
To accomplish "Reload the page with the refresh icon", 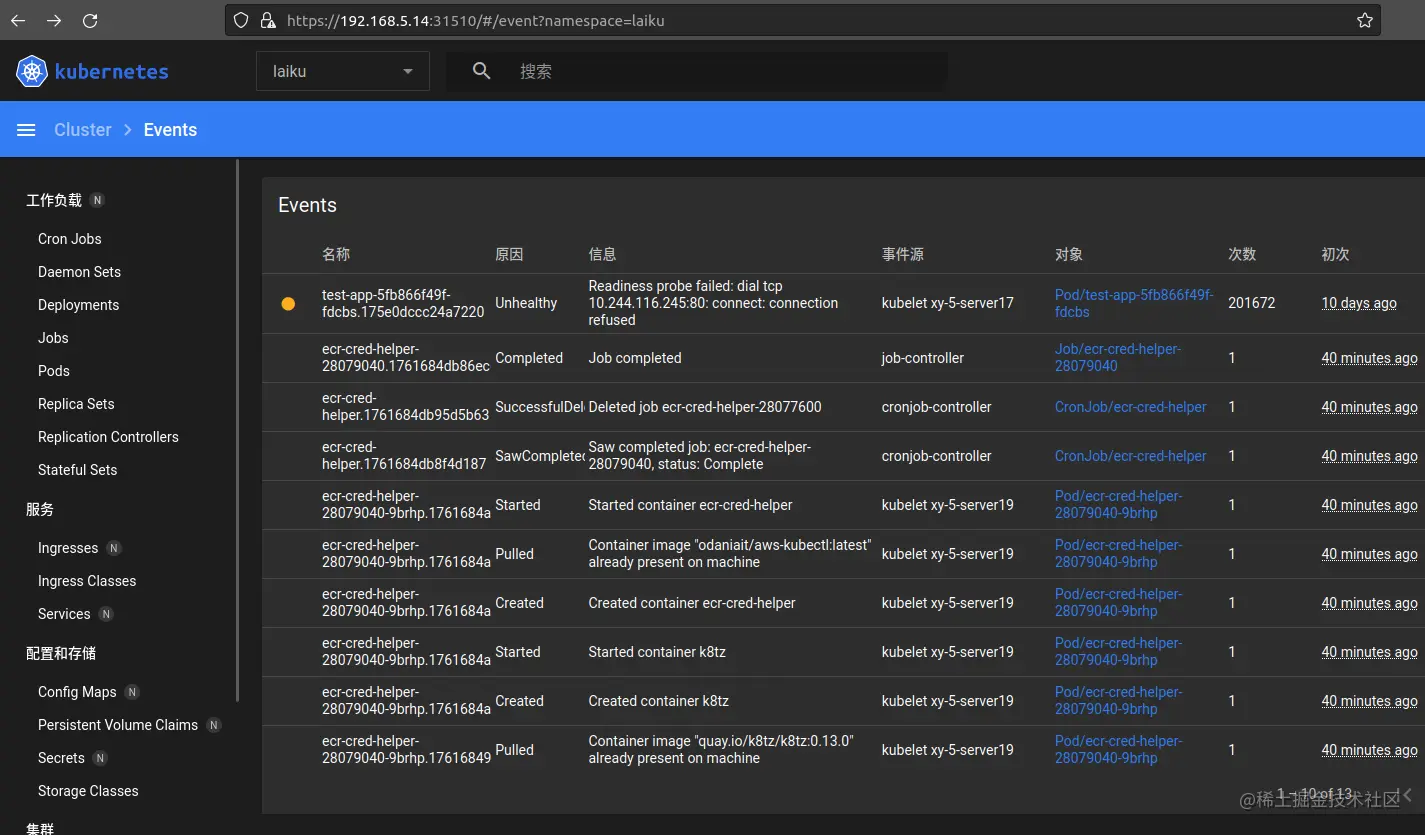I will coord(90,20).
